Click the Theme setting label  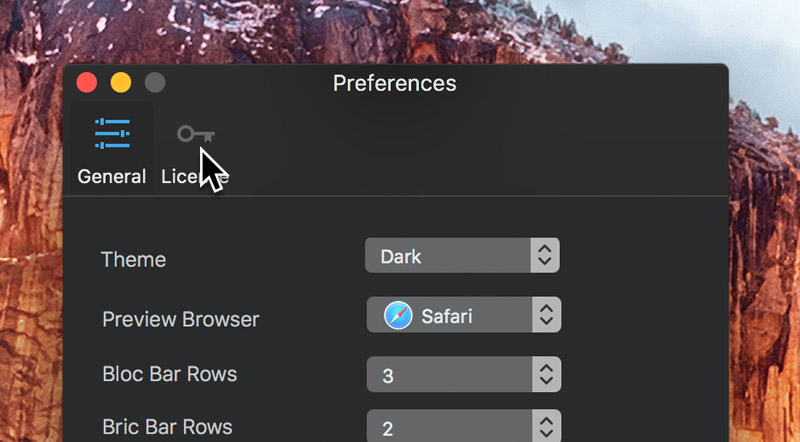pos(133,259)
